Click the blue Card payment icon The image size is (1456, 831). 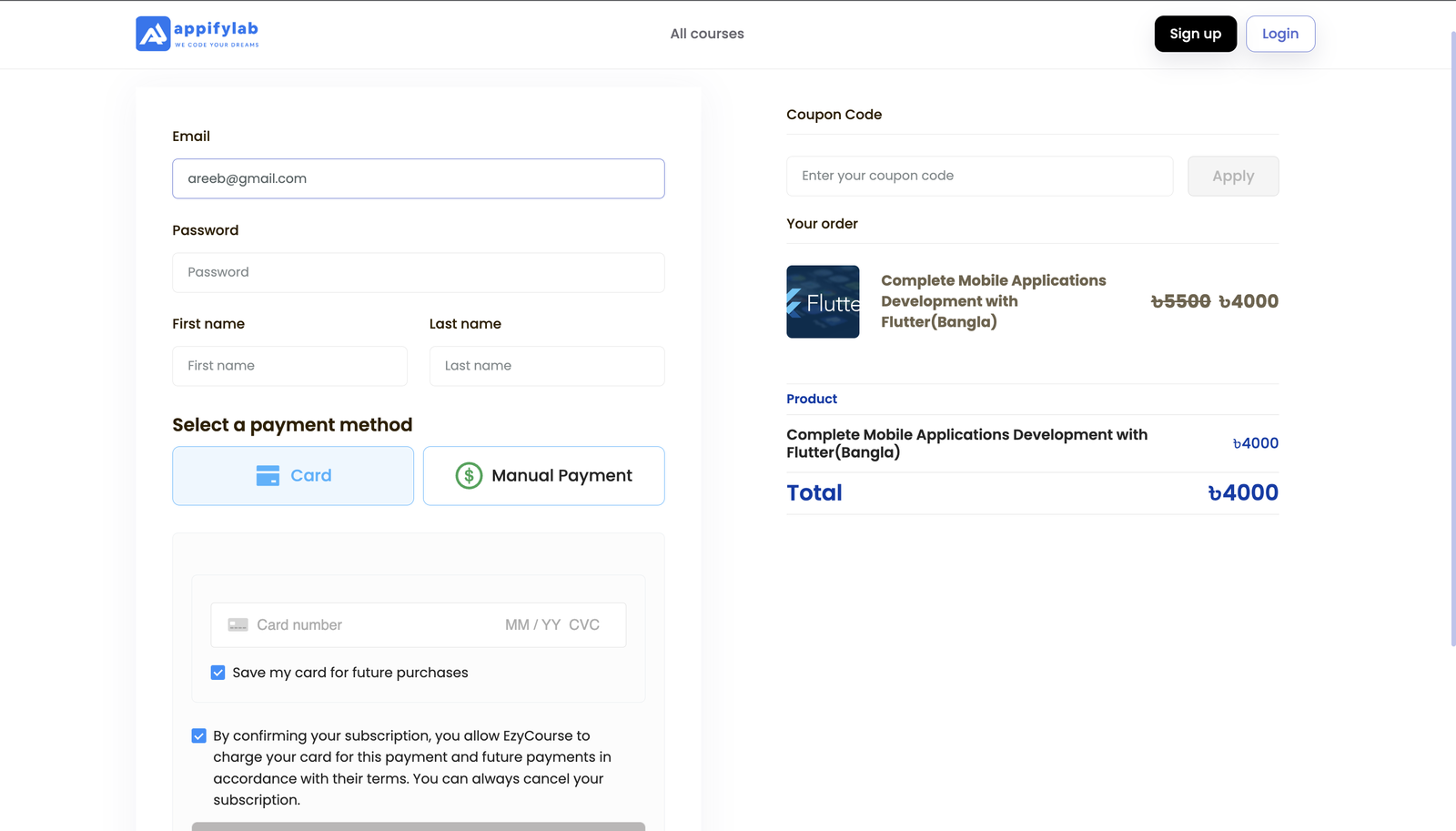pos(268,476)
